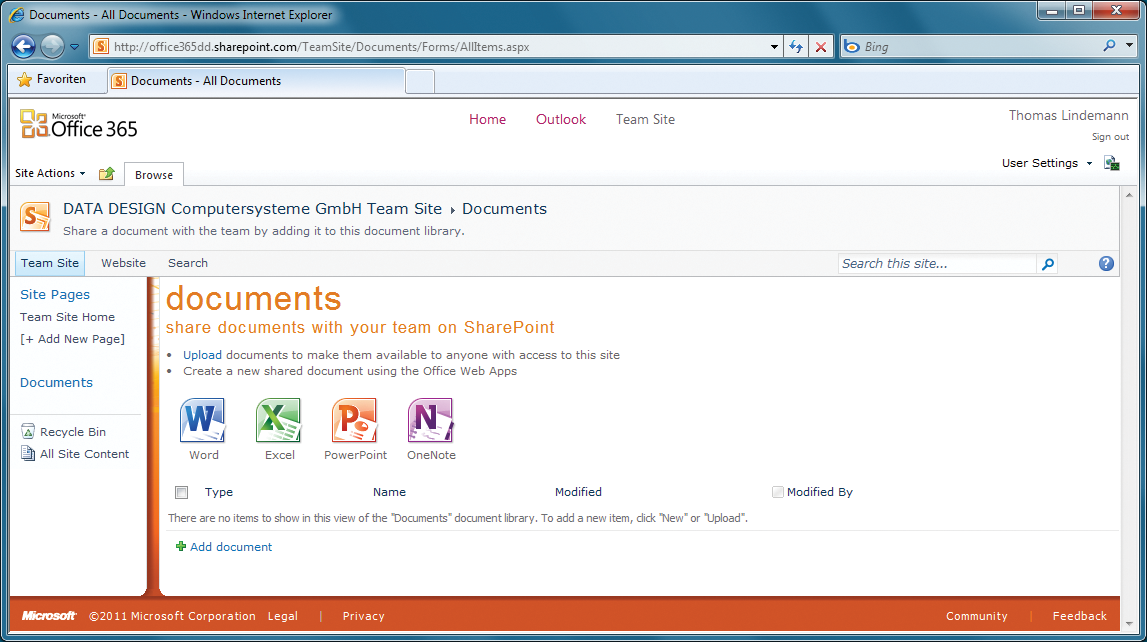Open the Recycle Bin
1147x642 pixels.
click(72, 431)
